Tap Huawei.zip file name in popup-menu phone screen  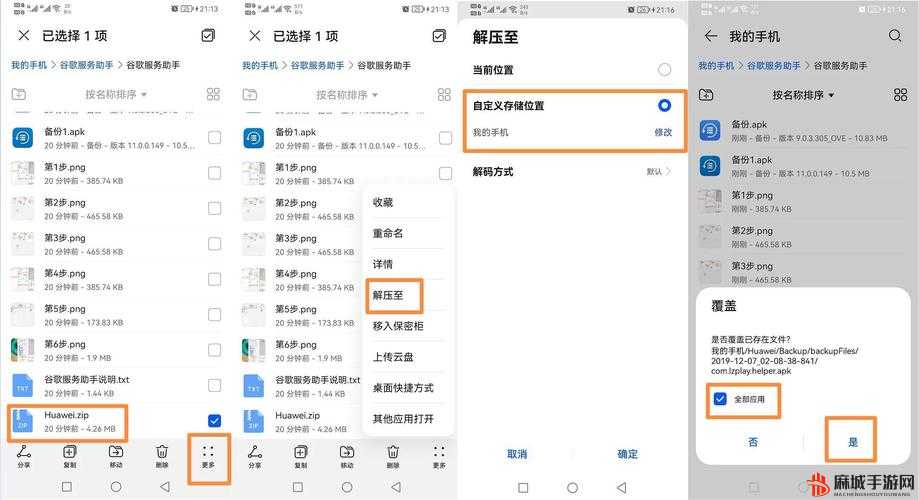[298, 415]
